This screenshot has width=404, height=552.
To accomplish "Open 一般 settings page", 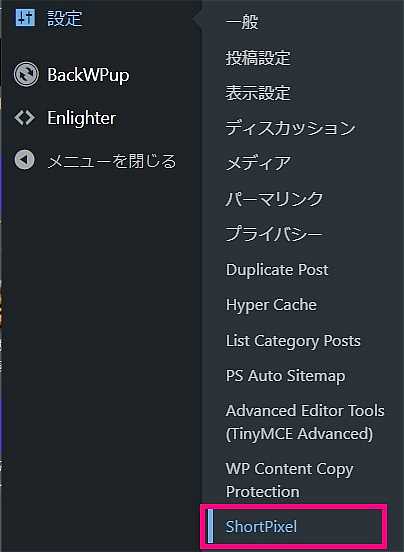I will pos(242,22).
